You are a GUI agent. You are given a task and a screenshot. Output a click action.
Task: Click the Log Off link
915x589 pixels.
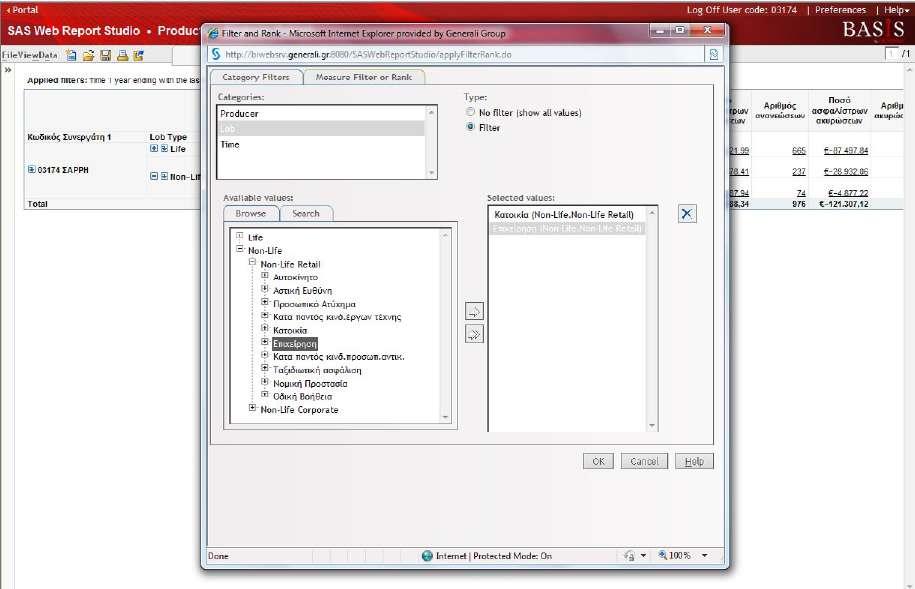point(703,10)
